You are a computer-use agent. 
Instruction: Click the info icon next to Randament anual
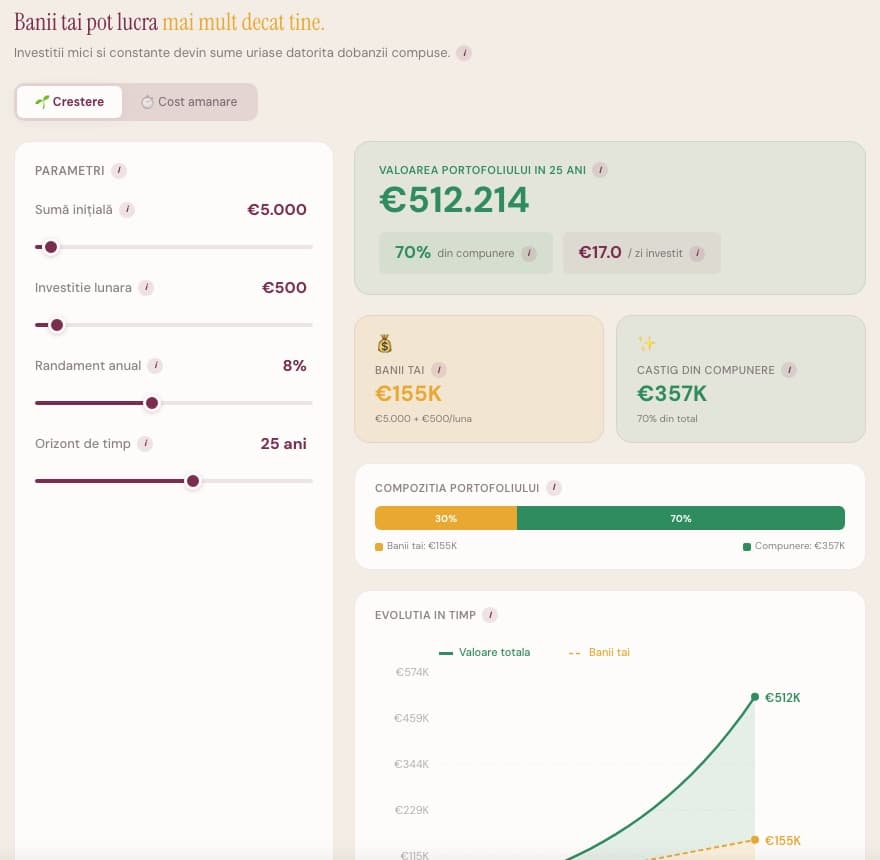pos(155,365)
